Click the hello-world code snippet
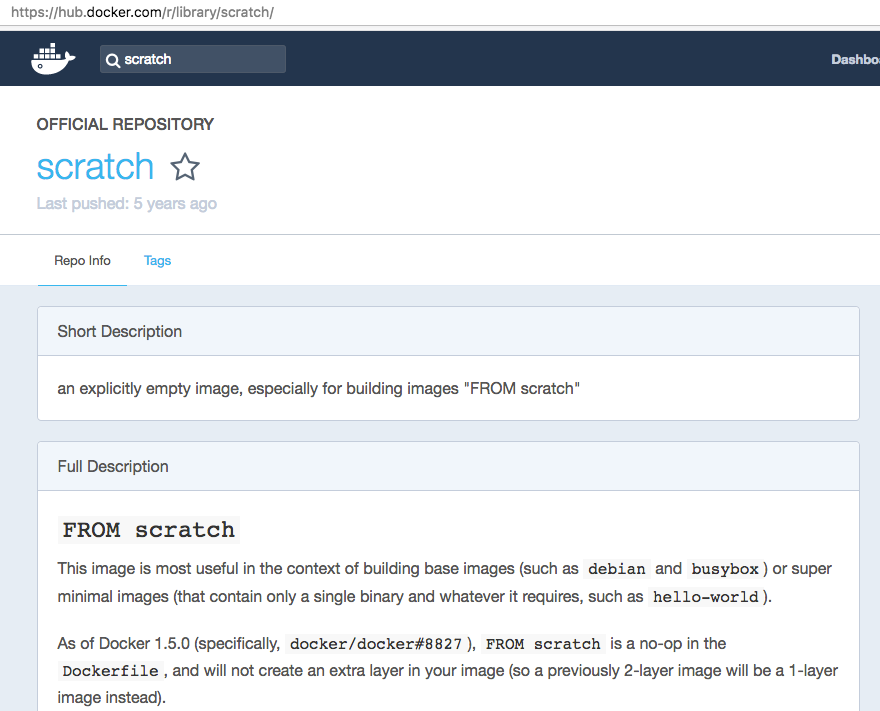Viewport: 880px width, 711px height. (x=705, y=597)
